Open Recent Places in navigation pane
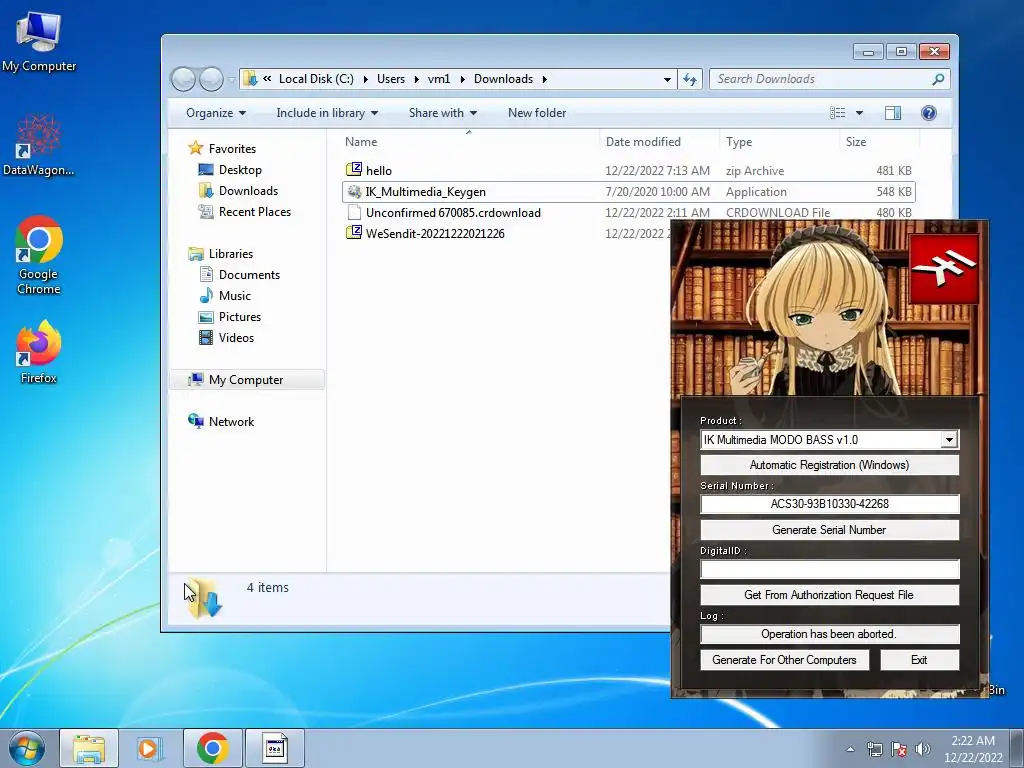 255,212
